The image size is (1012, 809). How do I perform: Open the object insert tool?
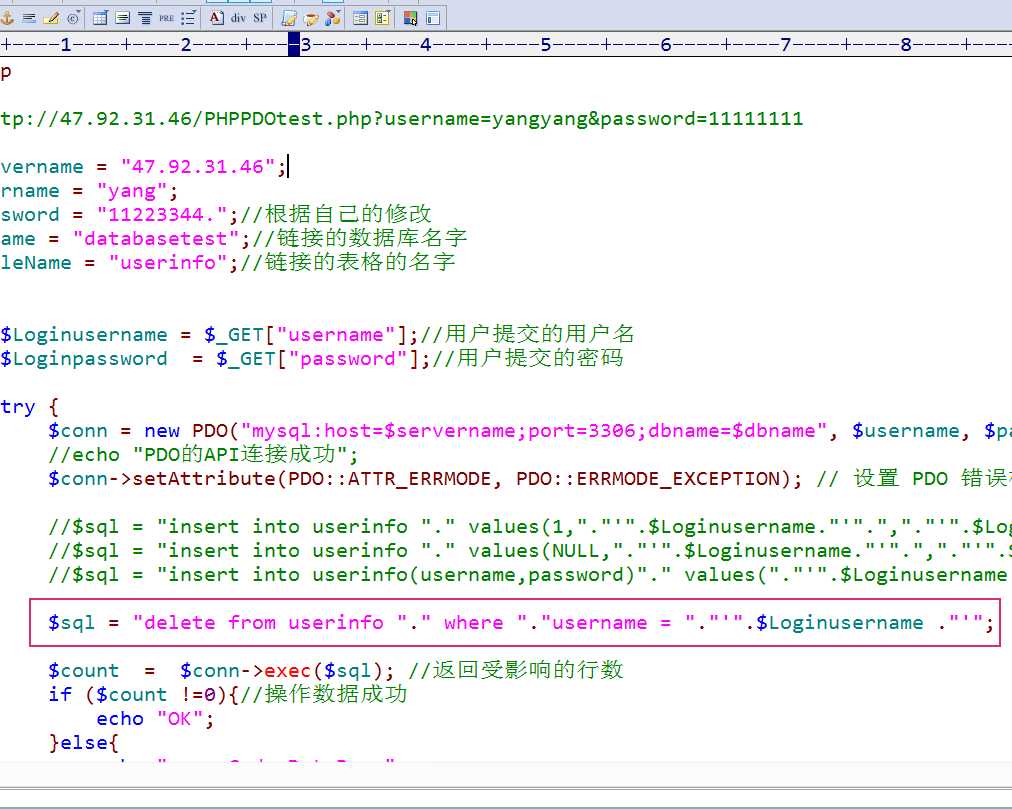tap(333, 18)
